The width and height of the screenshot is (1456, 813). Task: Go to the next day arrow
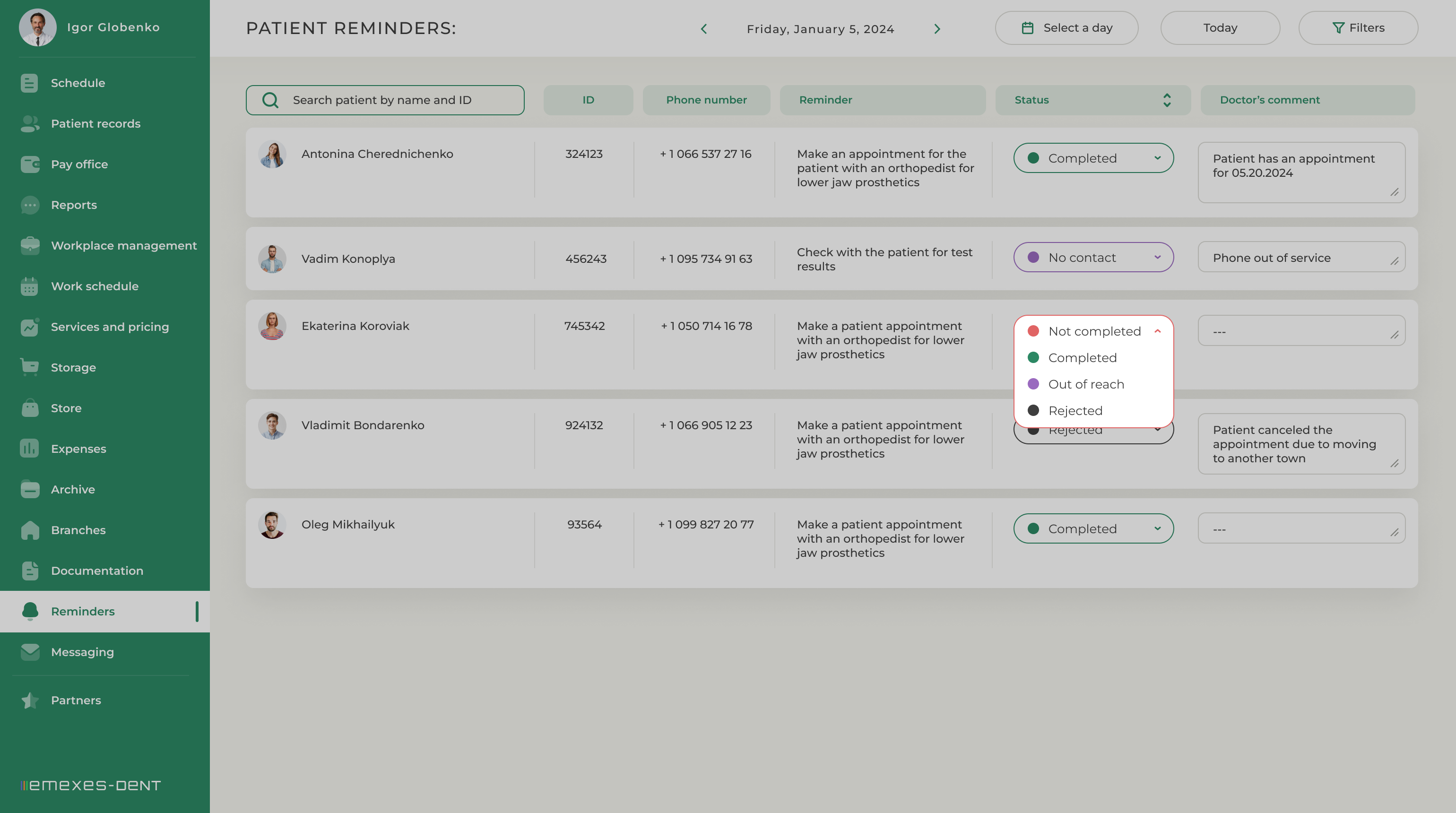coord(937,29)
